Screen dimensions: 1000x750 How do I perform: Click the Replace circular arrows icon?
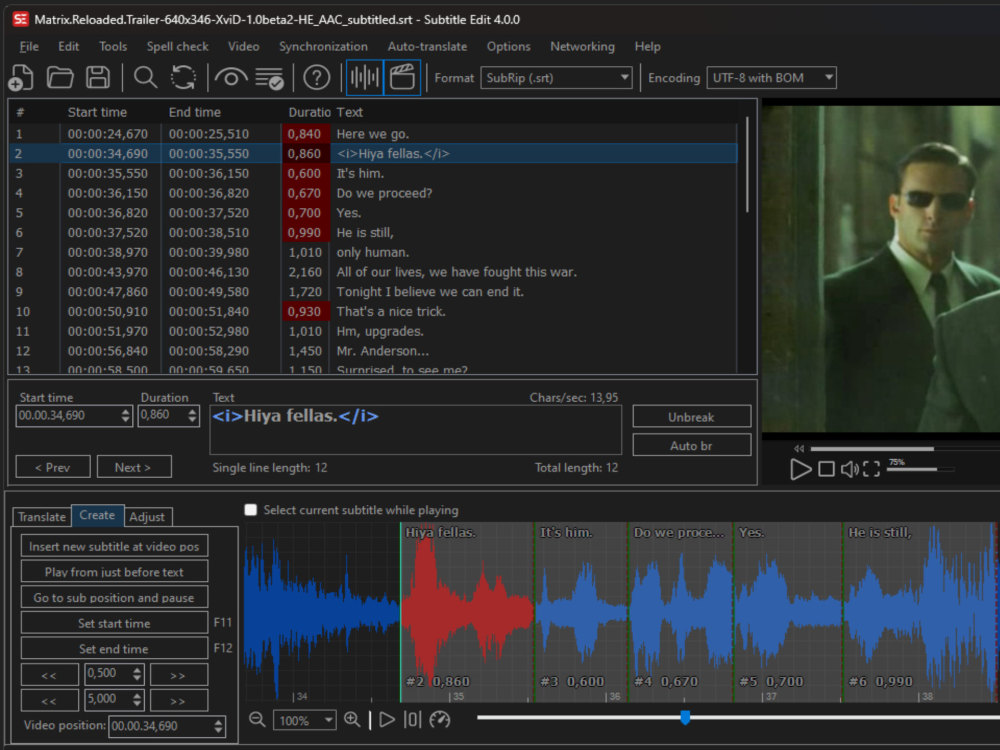click(x=183, y=78)
